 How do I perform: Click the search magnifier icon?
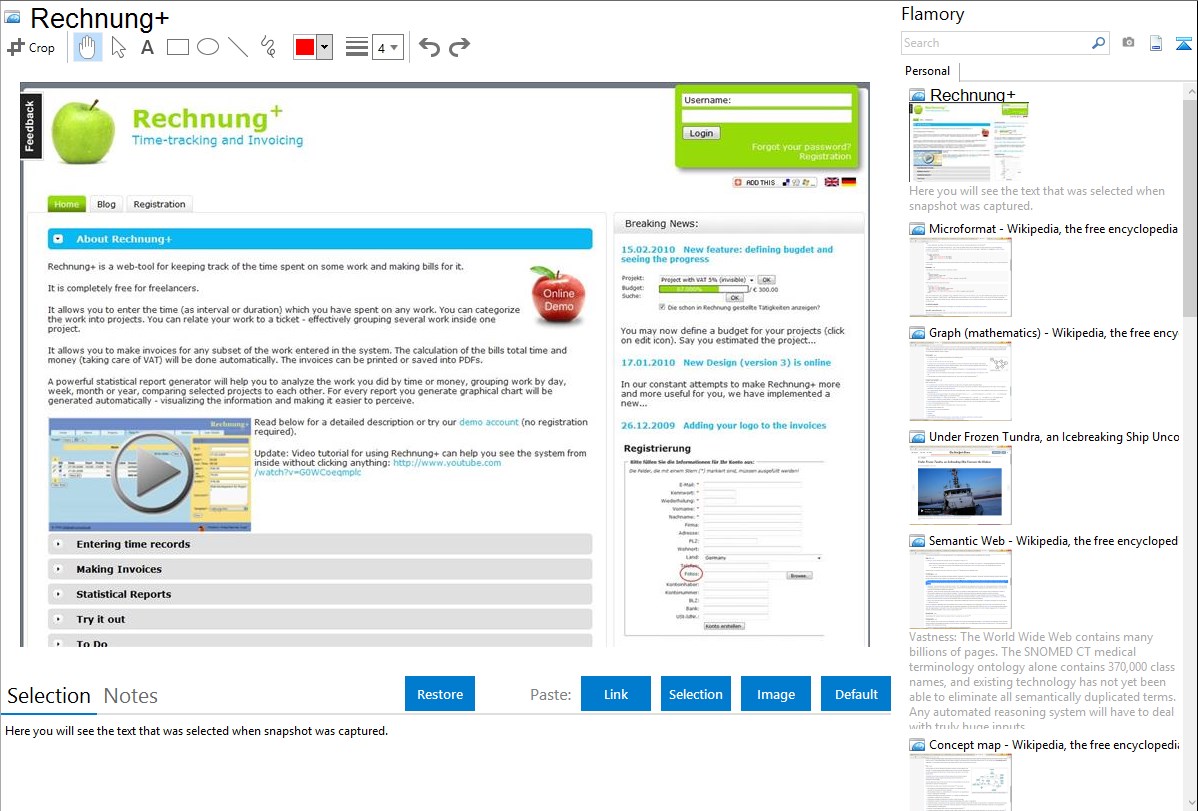(x=1098, y=43)
